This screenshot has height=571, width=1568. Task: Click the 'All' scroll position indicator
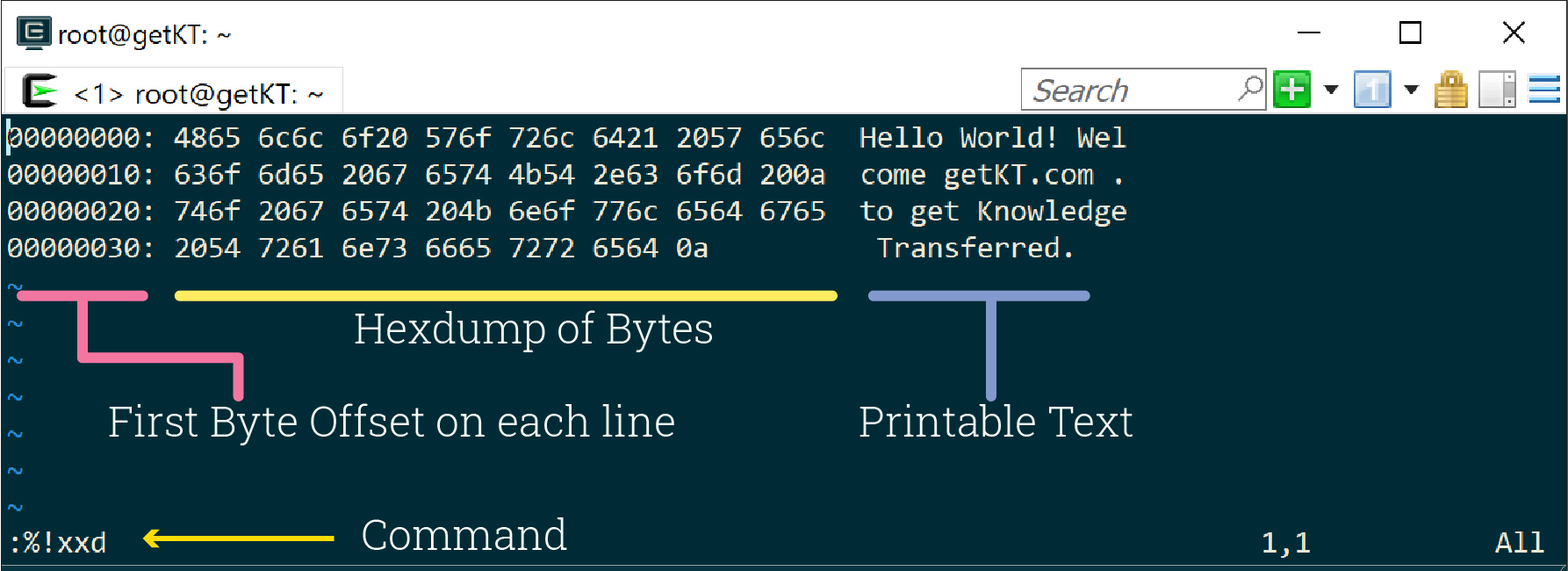(x=1520, y=543)
